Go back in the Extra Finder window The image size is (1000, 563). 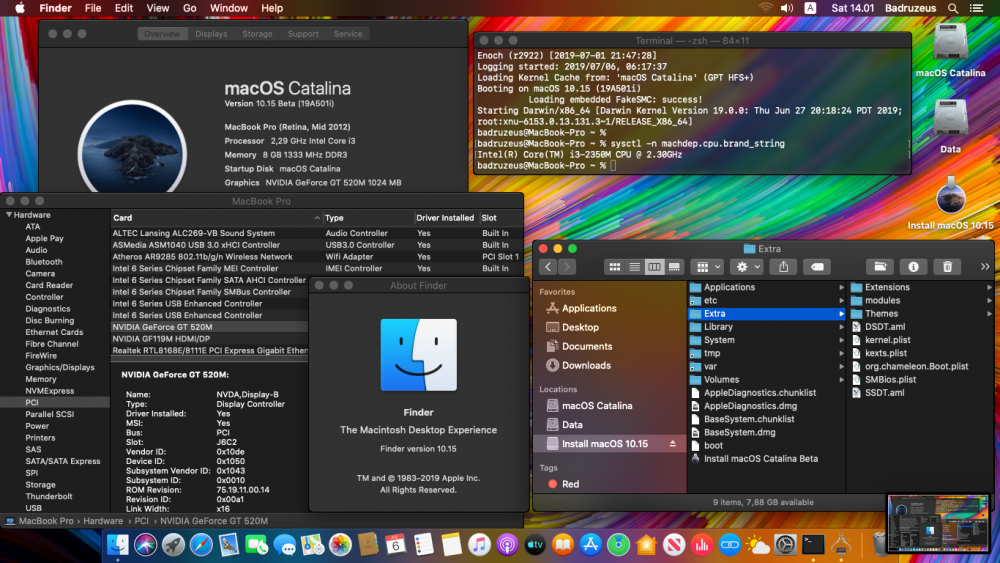point(548,267)
